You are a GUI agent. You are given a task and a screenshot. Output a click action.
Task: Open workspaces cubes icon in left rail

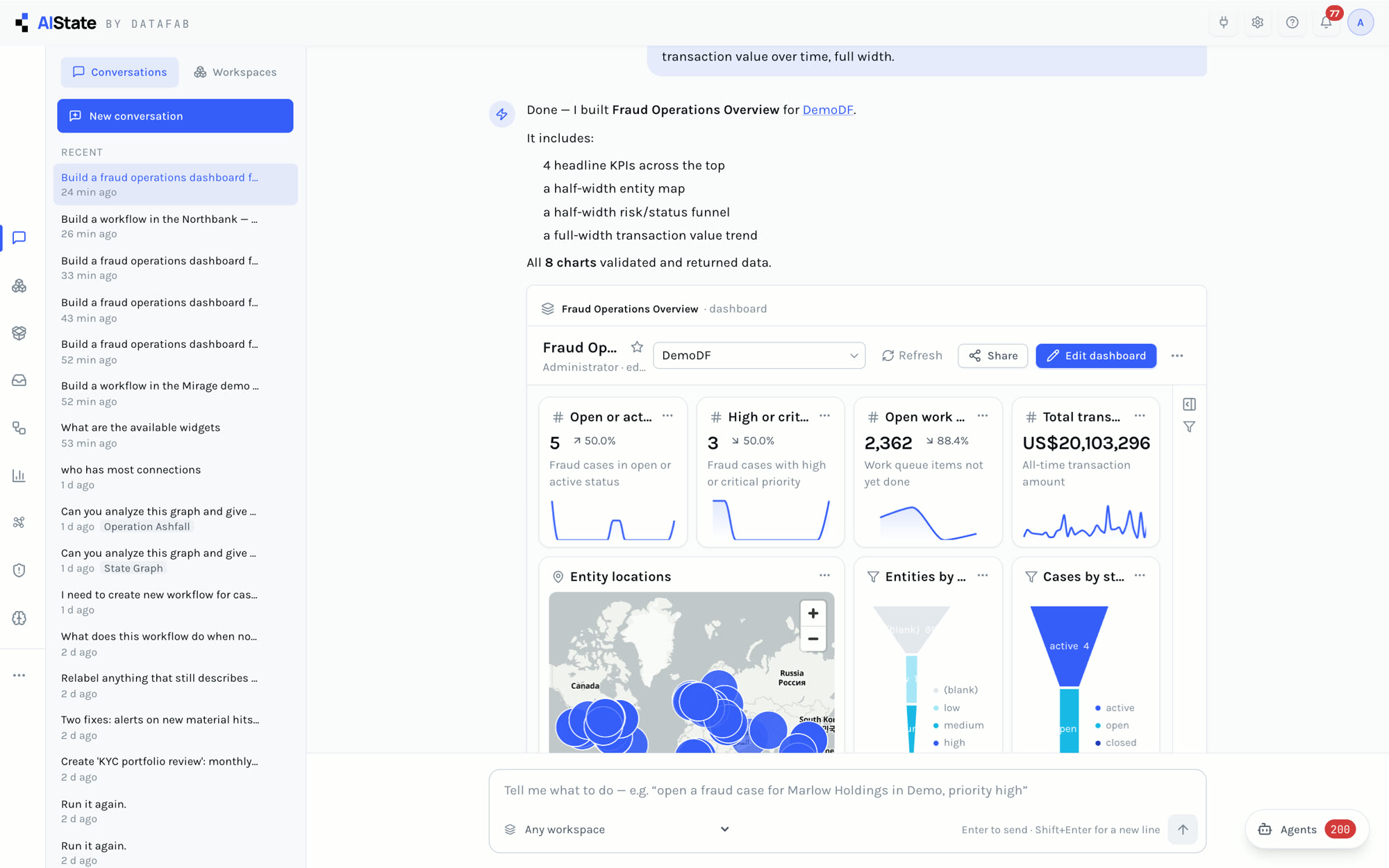pyautogui.click(x=19, y=285)
